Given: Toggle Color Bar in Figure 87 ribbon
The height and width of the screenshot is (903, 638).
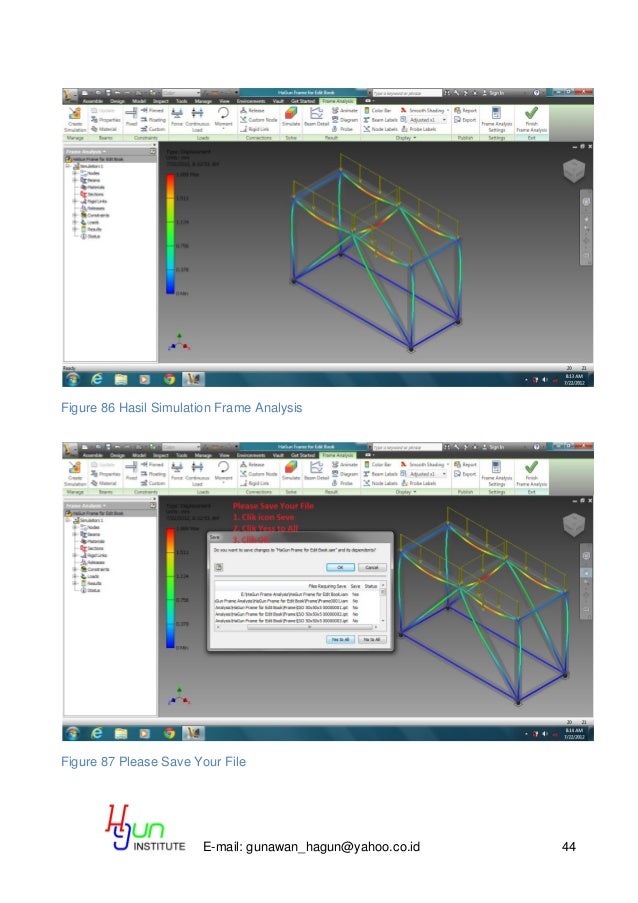Looking at the screenshot, I should point(378,464).
